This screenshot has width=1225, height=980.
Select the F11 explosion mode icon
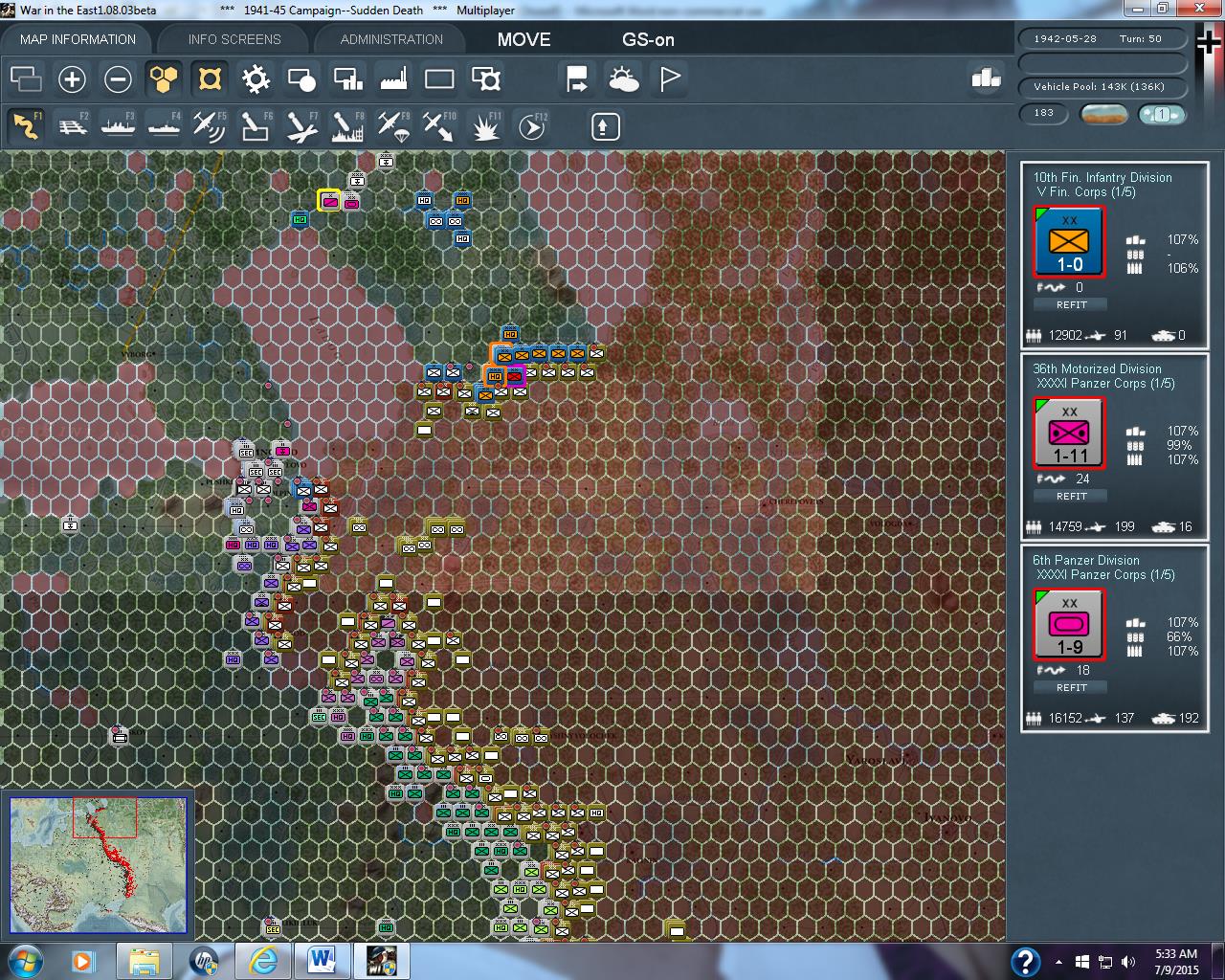[486, 125]
